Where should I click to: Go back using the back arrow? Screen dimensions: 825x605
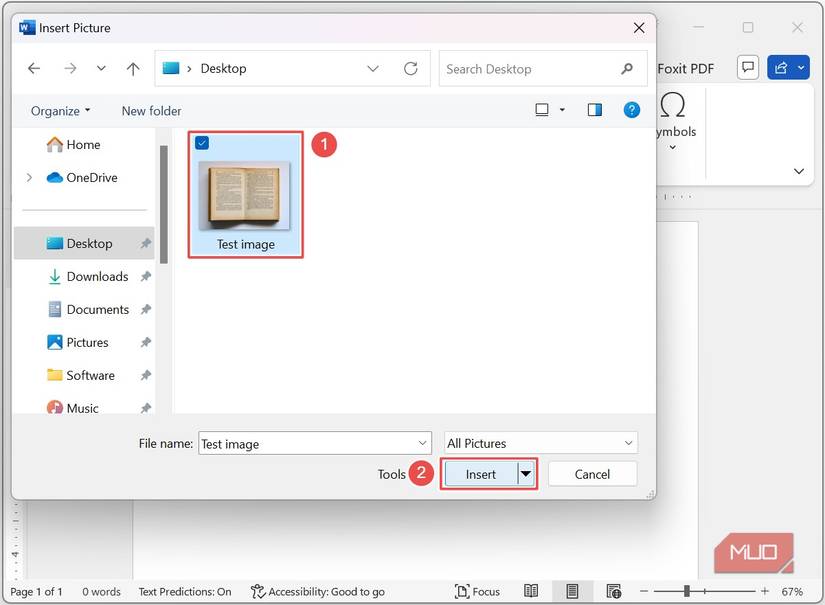34,68
